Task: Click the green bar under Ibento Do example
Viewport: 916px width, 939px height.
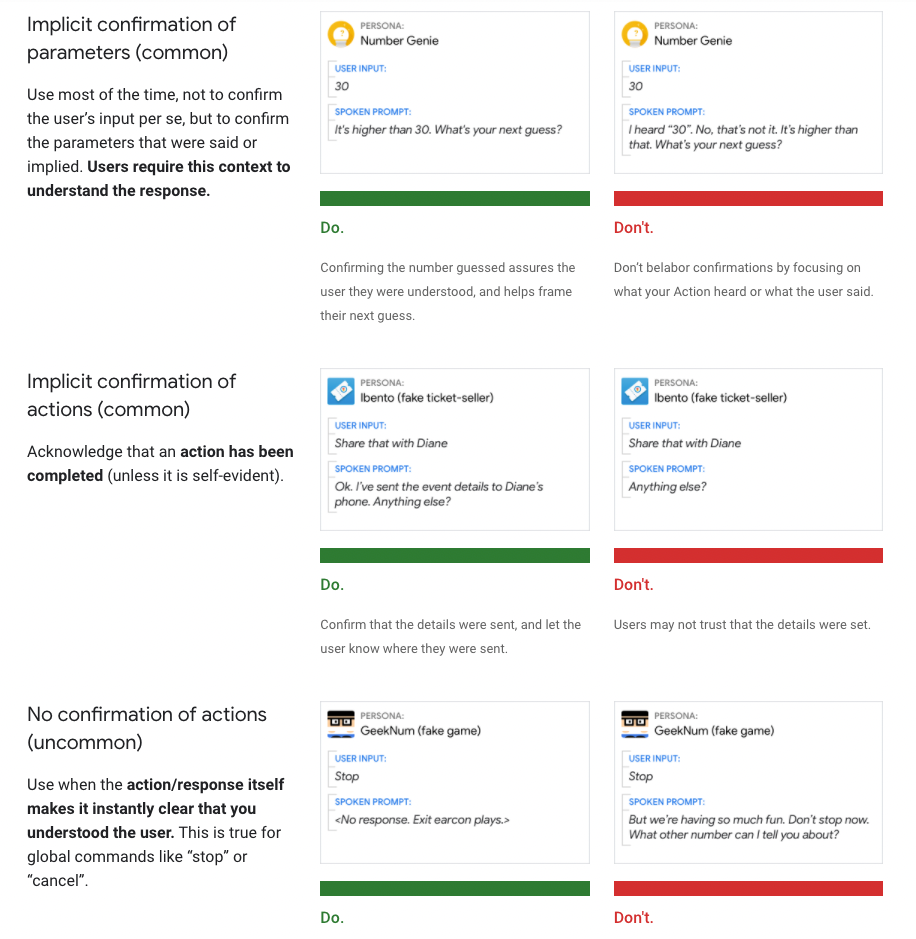Action: pyautogui.click(x=454, y=555)
